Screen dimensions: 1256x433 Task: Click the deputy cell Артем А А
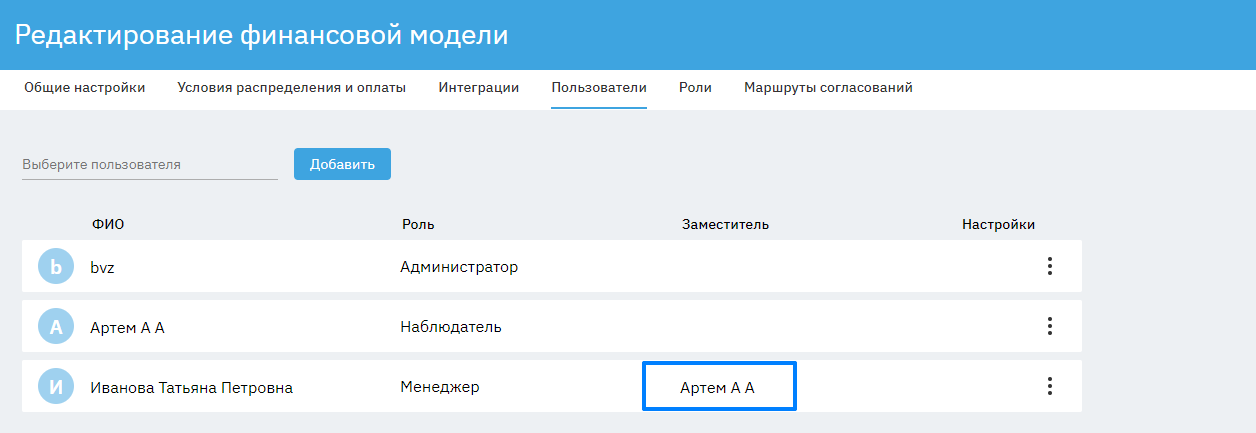(718, 387)
